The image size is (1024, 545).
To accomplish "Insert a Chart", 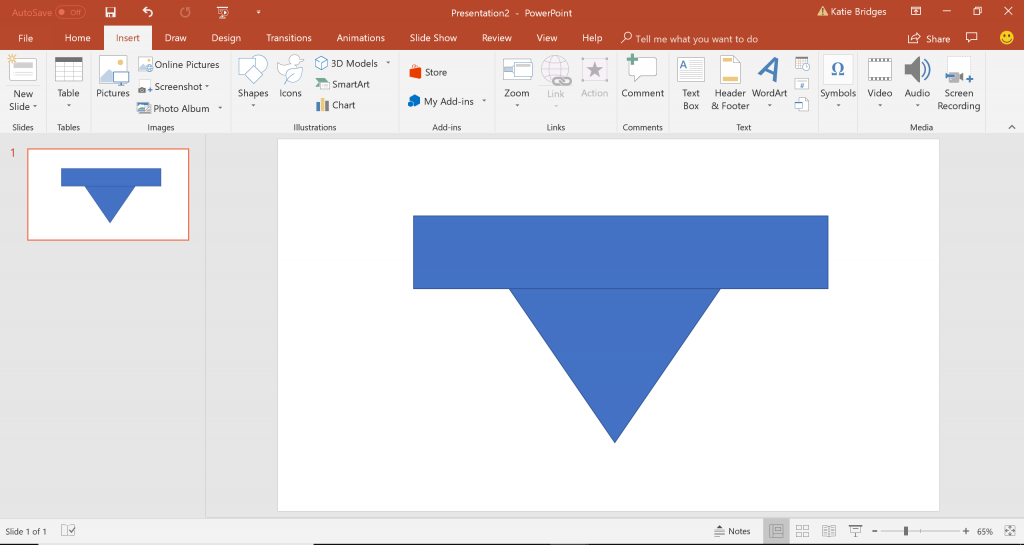I will pos(336,105).
